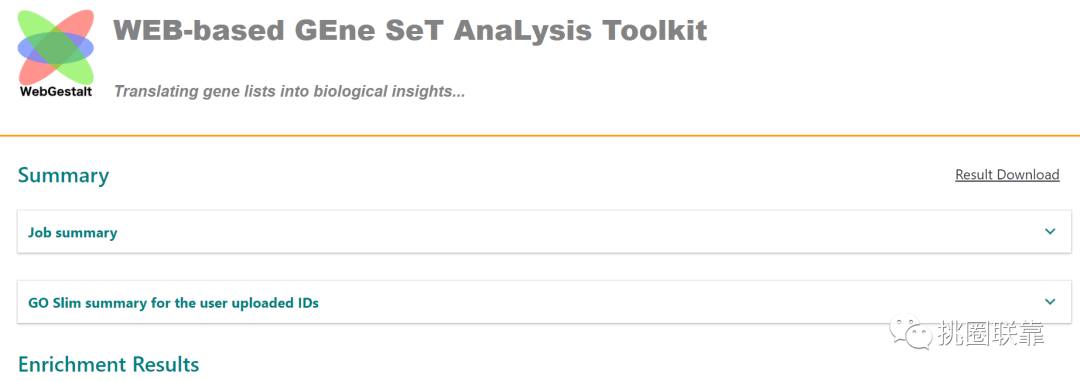The height and width of the screenshot is (381, 1080).
Task: Expand the GO Slim summary chevron
Action: [1050, 302]
